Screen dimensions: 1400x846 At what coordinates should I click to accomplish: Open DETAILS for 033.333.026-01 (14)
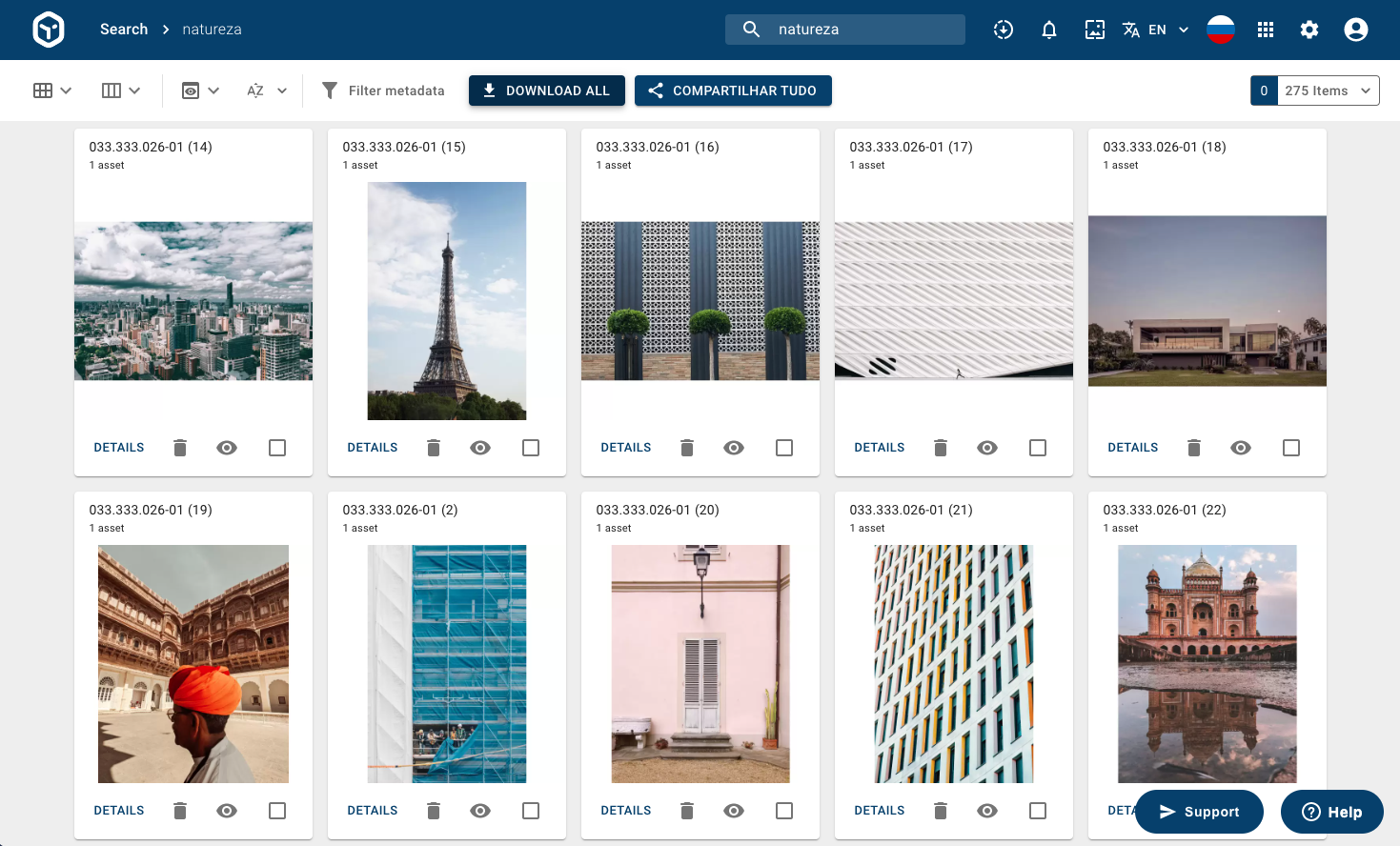(x=119, y=448)
